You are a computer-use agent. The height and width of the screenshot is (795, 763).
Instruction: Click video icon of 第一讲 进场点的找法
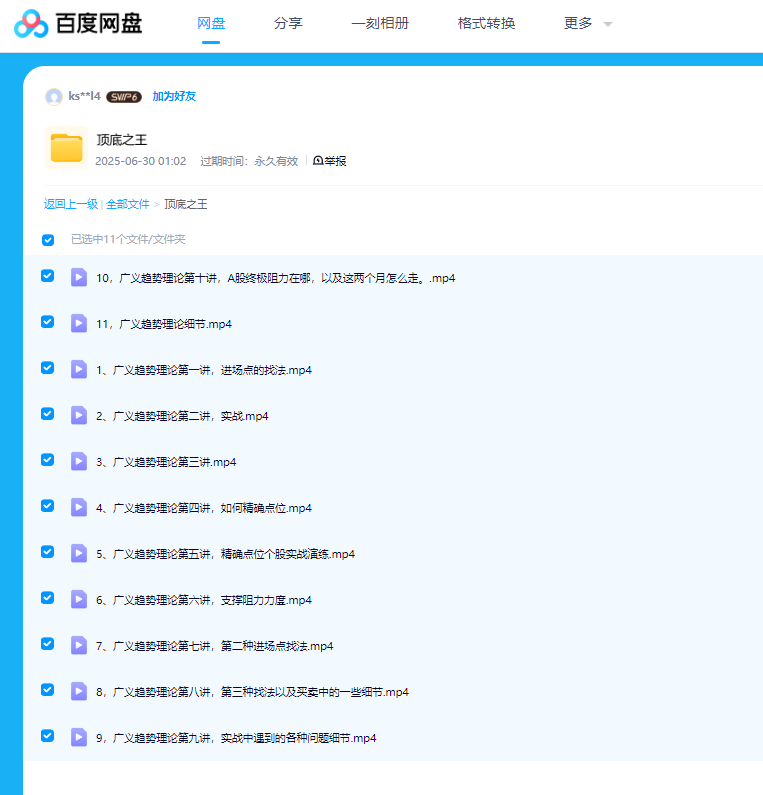click(x=79, y=370)
